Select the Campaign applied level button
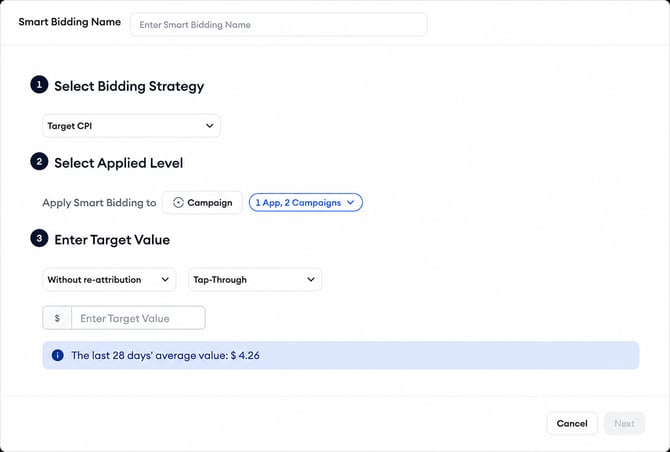The width and height of the screenshot is (670, 452). 203,203
